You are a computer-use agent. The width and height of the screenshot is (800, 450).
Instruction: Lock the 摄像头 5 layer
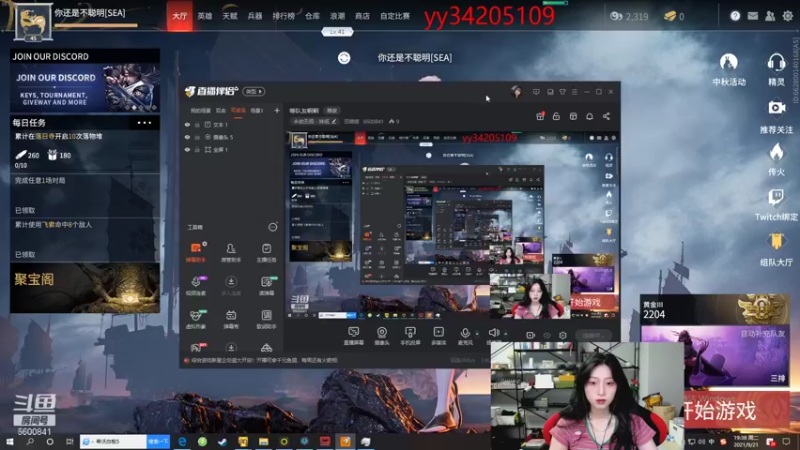(x=197, y=137)
